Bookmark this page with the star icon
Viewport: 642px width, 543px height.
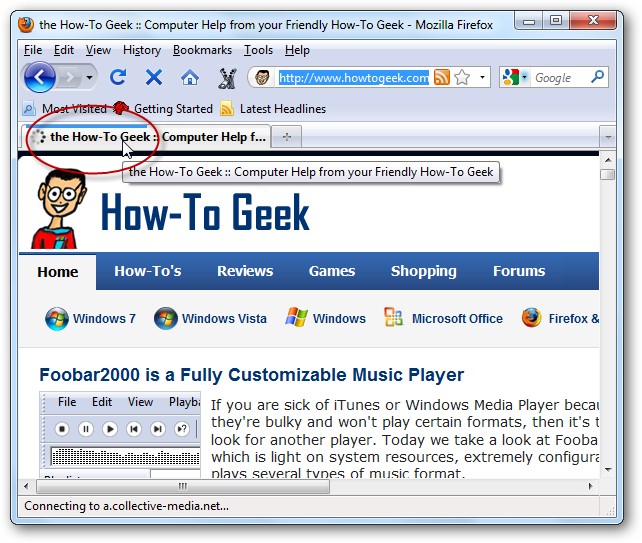click(x=462, y=77)
